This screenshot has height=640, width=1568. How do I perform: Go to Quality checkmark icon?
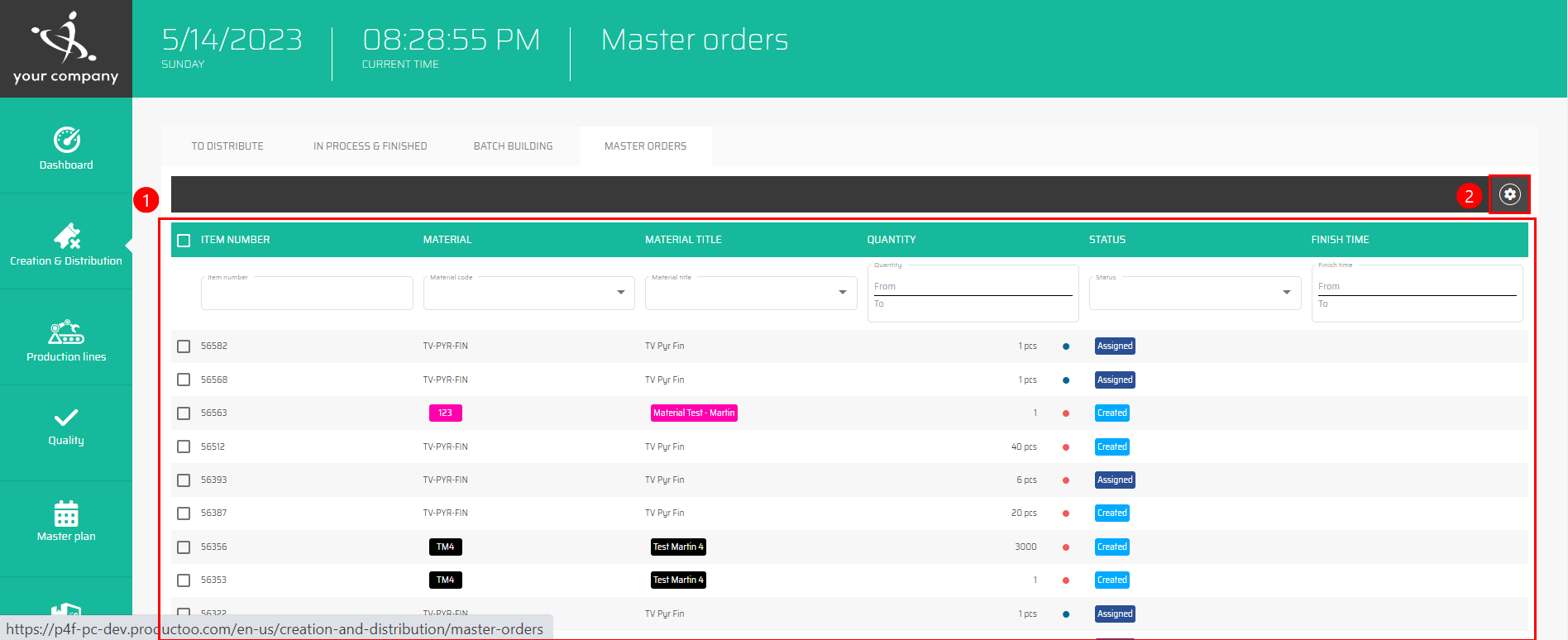coord(66,418)
